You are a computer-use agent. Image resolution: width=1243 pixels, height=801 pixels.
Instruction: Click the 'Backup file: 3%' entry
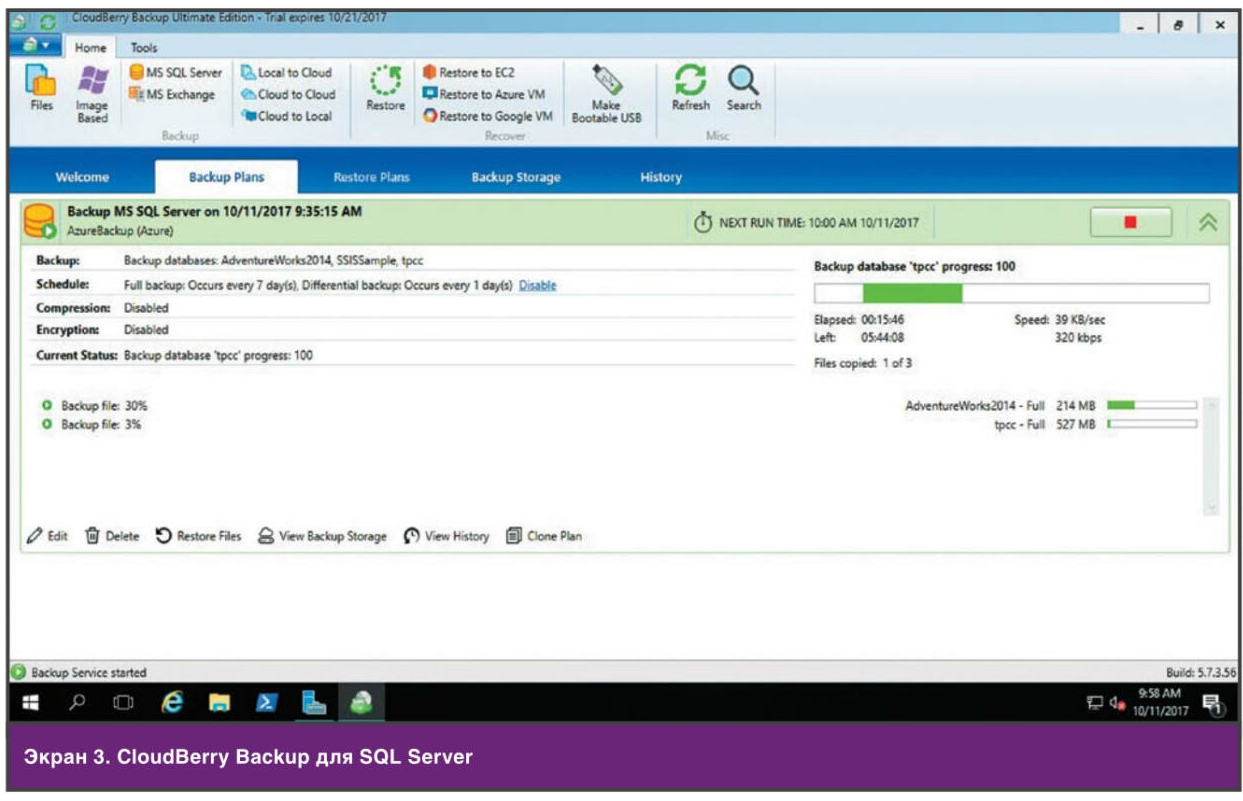point(91,424)
